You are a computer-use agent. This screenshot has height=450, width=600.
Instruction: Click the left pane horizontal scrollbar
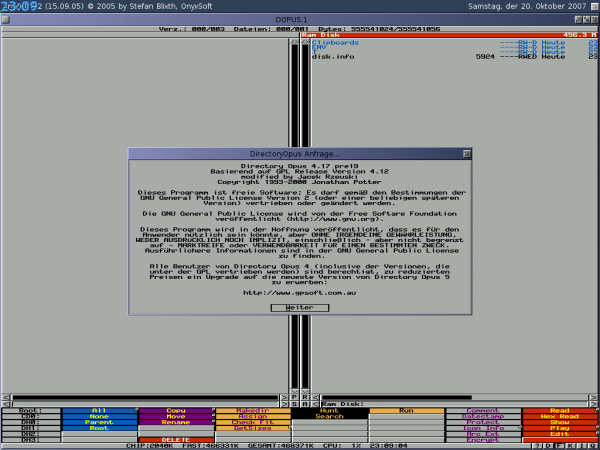tap(145, 398)
